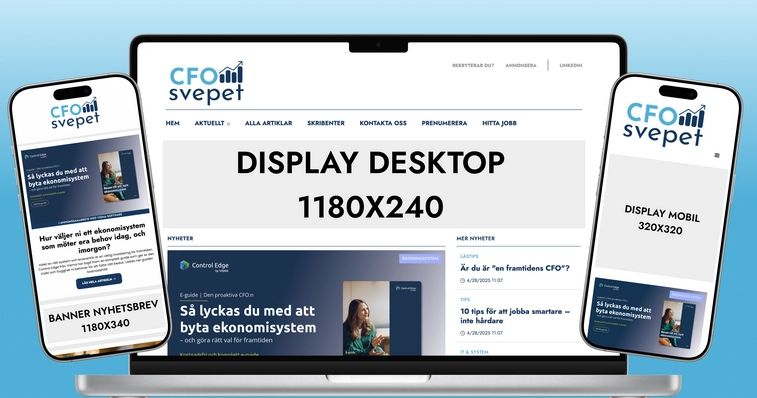Image resolution: width=757 pixels, height=398 pixels.
Task: Go to Alla artiklar page
Action: [268, 123]
